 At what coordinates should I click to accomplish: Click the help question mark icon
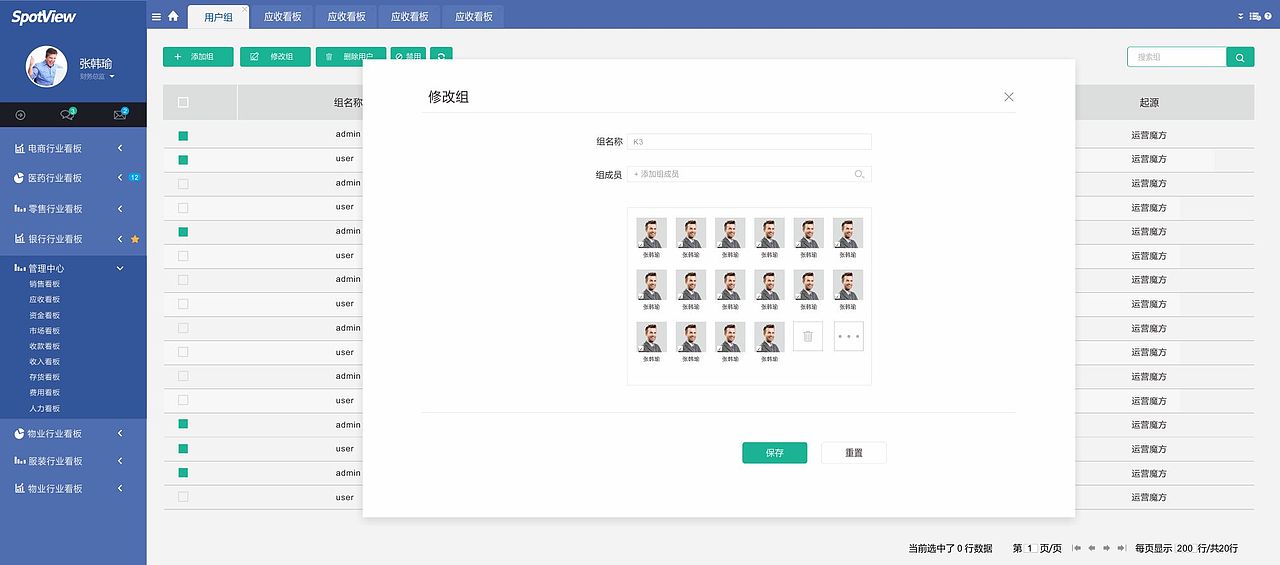point(1270,16)
